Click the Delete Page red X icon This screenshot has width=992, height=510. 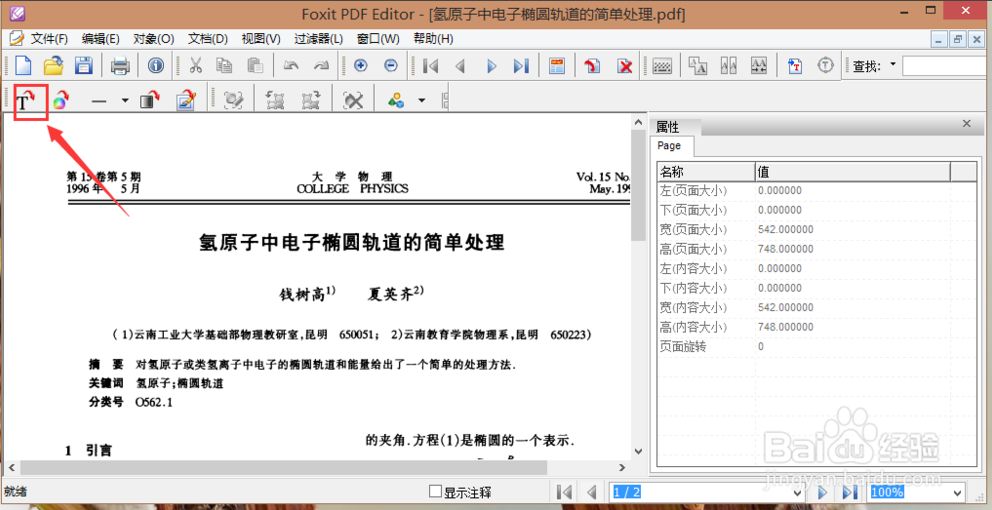point(625,67)
